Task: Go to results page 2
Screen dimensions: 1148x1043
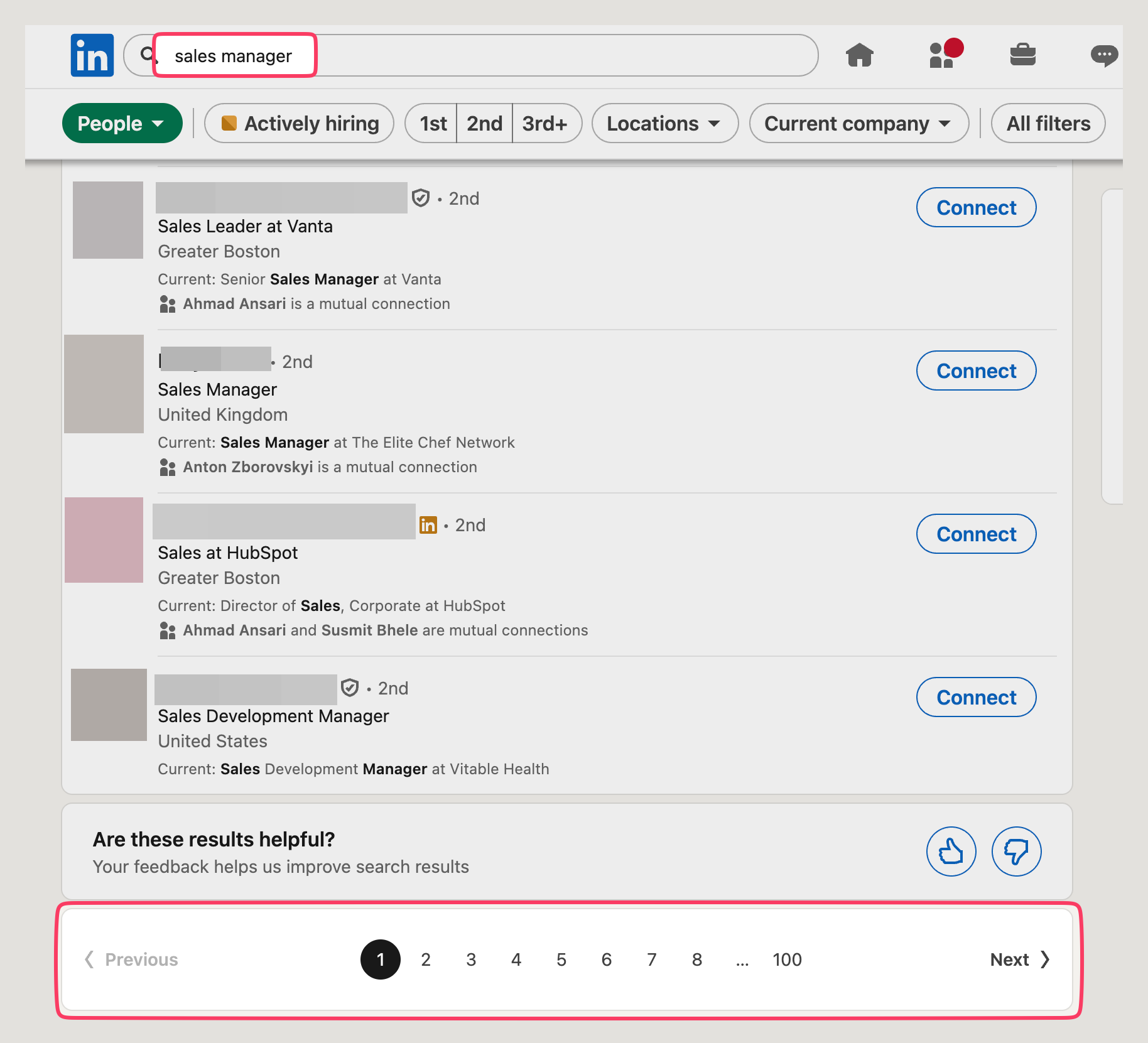Action: 426,959
